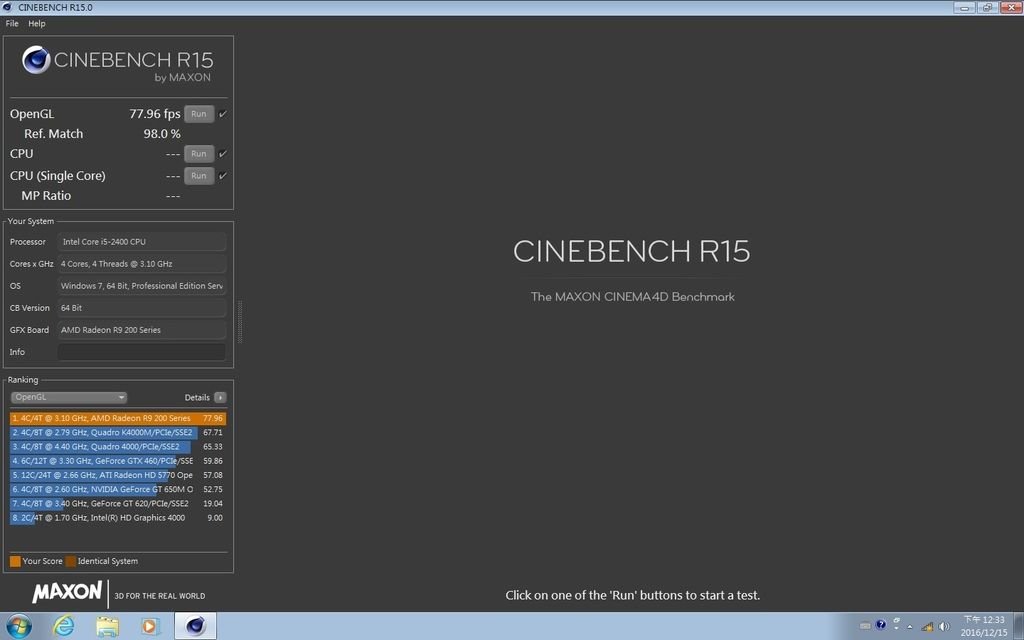Select ranking row GeForce GTX 460
This screenshot has width=1024, height=640.
coord(118,461)
